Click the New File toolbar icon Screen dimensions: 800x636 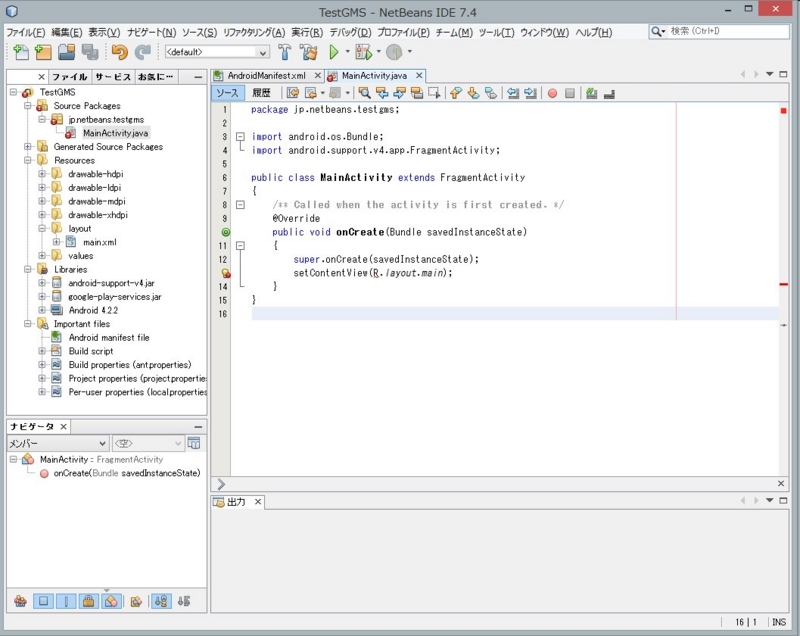coord(21,52)
